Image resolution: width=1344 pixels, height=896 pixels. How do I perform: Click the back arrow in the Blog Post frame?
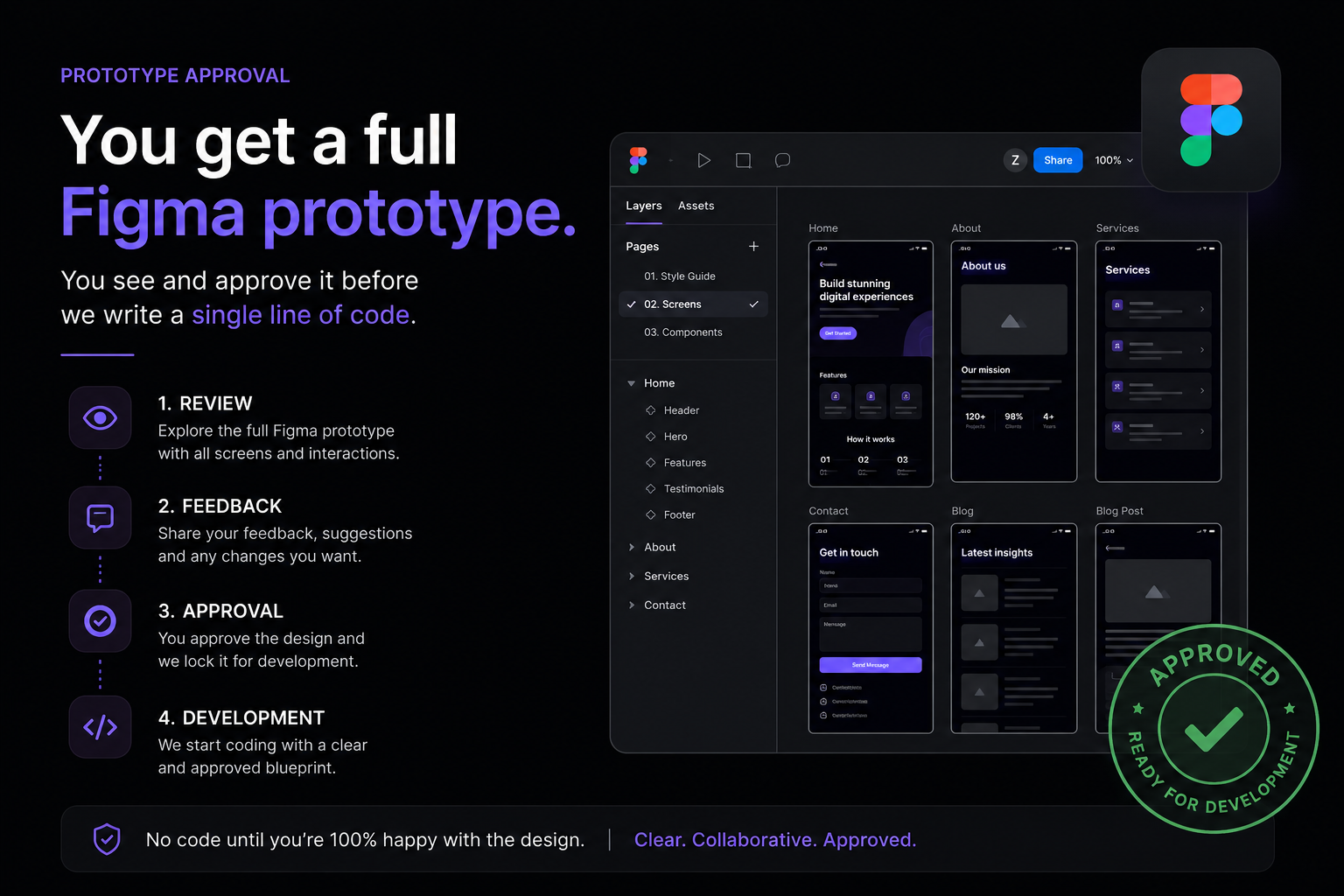[1115, 548]
